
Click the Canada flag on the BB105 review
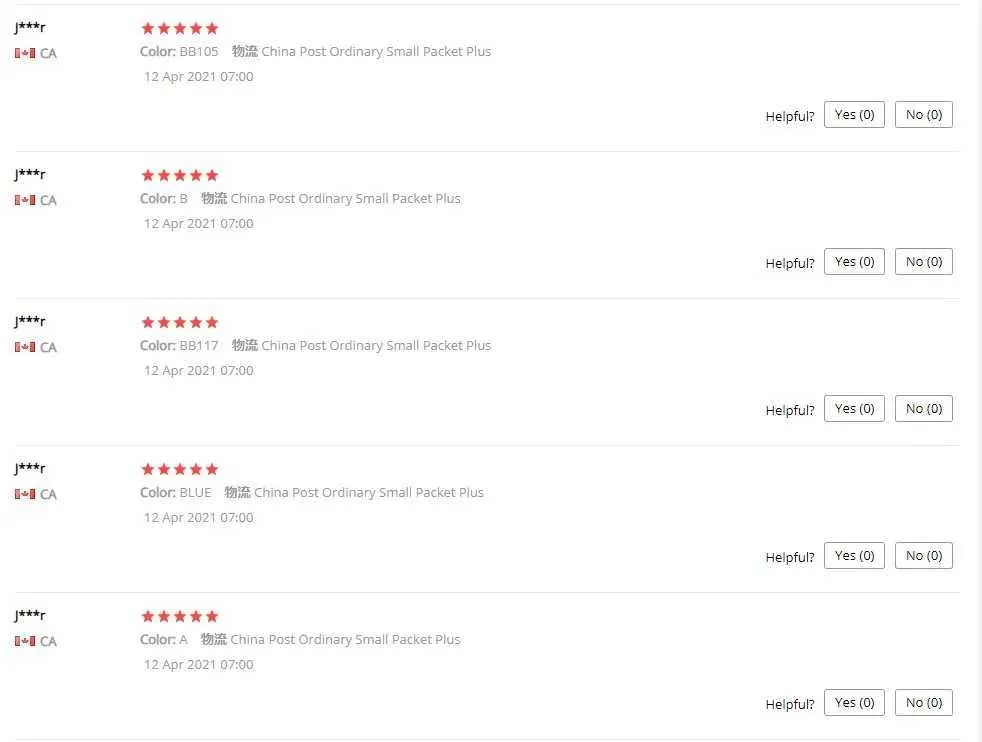tap(25, 53)
